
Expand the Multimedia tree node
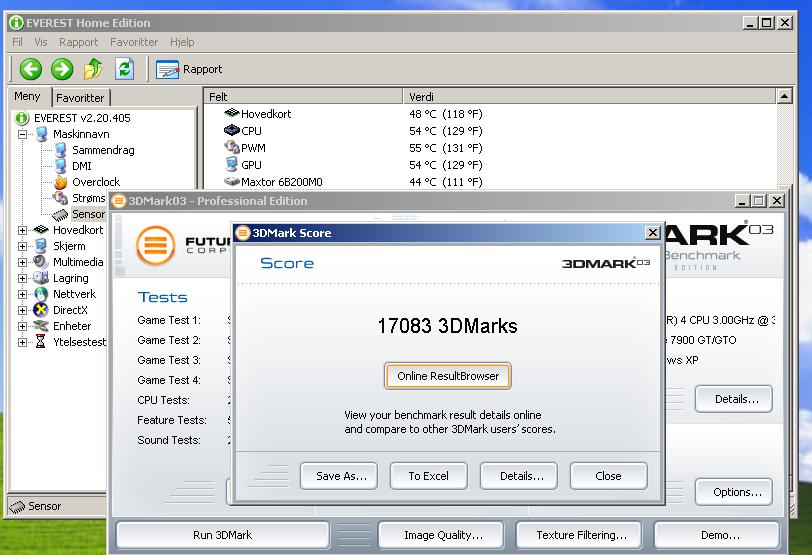(x=22, y=262)
